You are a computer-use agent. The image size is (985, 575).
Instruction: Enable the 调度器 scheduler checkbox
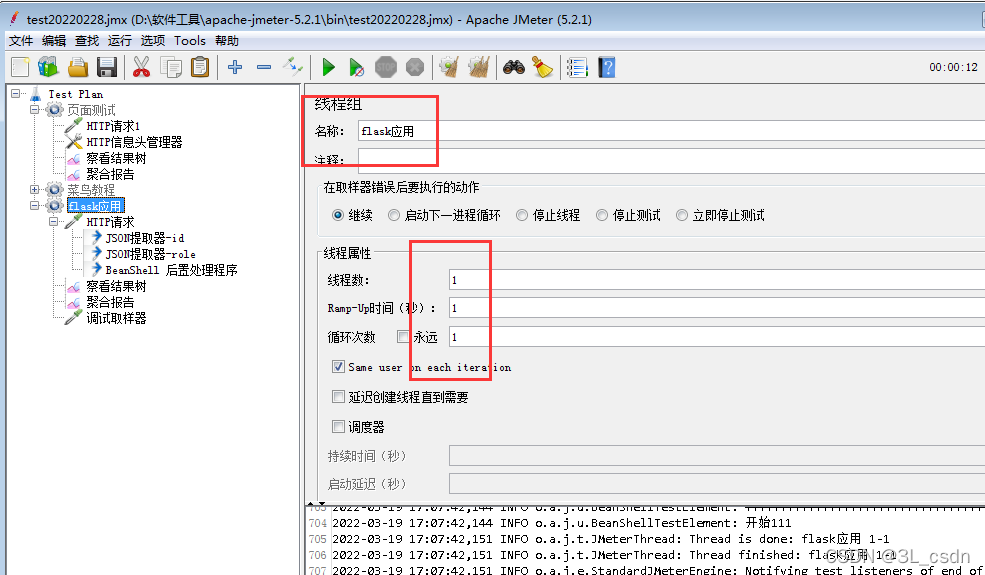(338, 427)
